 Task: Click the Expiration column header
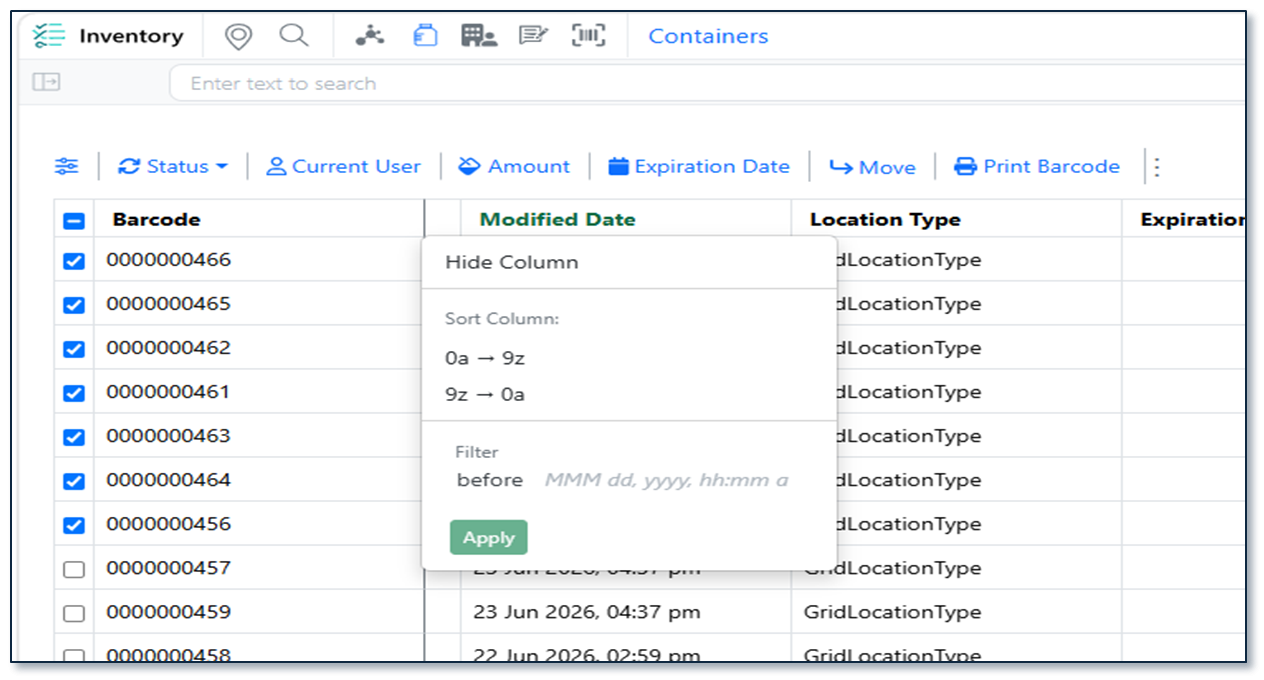click(1192, 220)
